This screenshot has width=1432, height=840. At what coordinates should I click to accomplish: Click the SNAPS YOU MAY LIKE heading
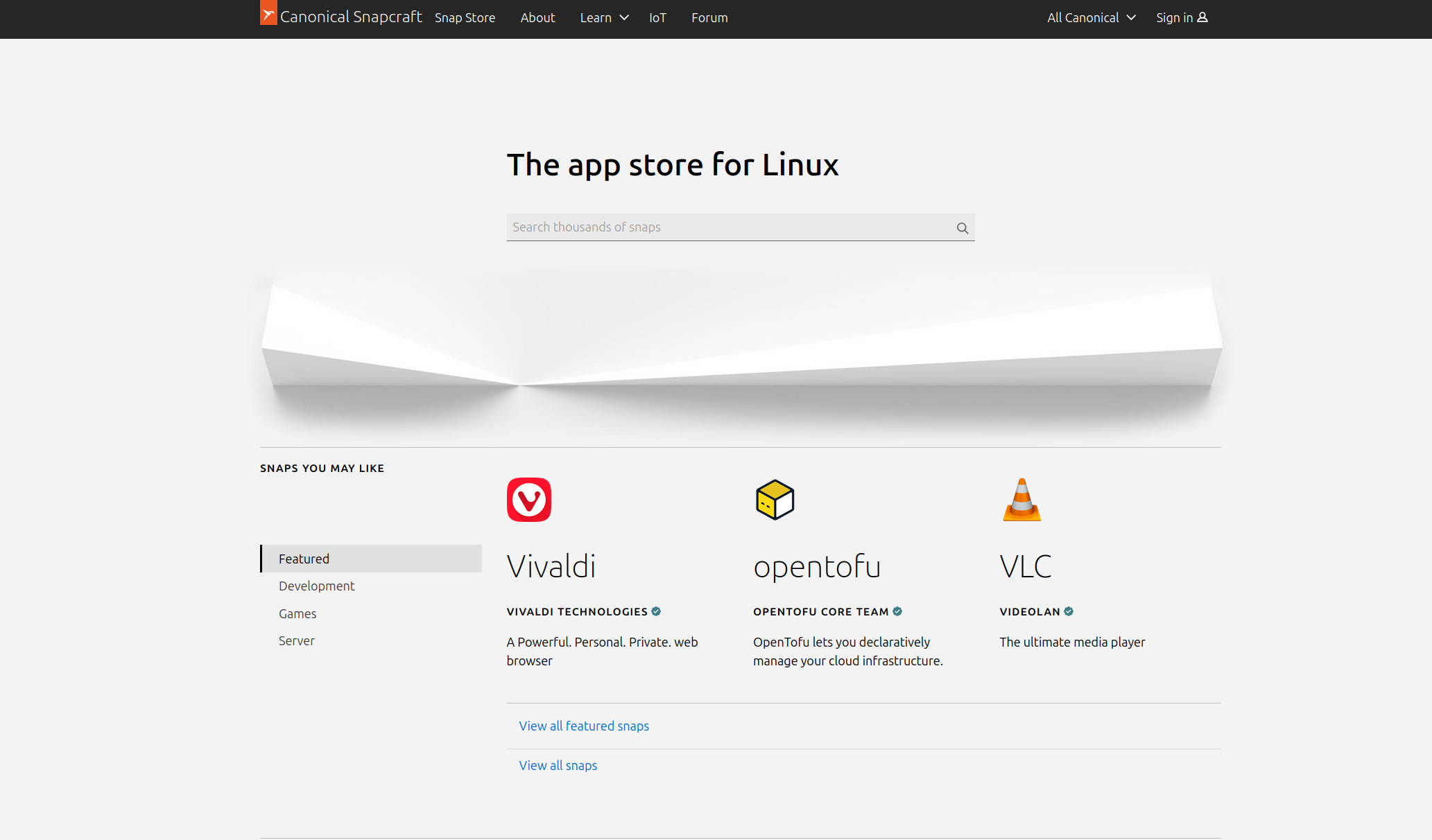(322, 469)
